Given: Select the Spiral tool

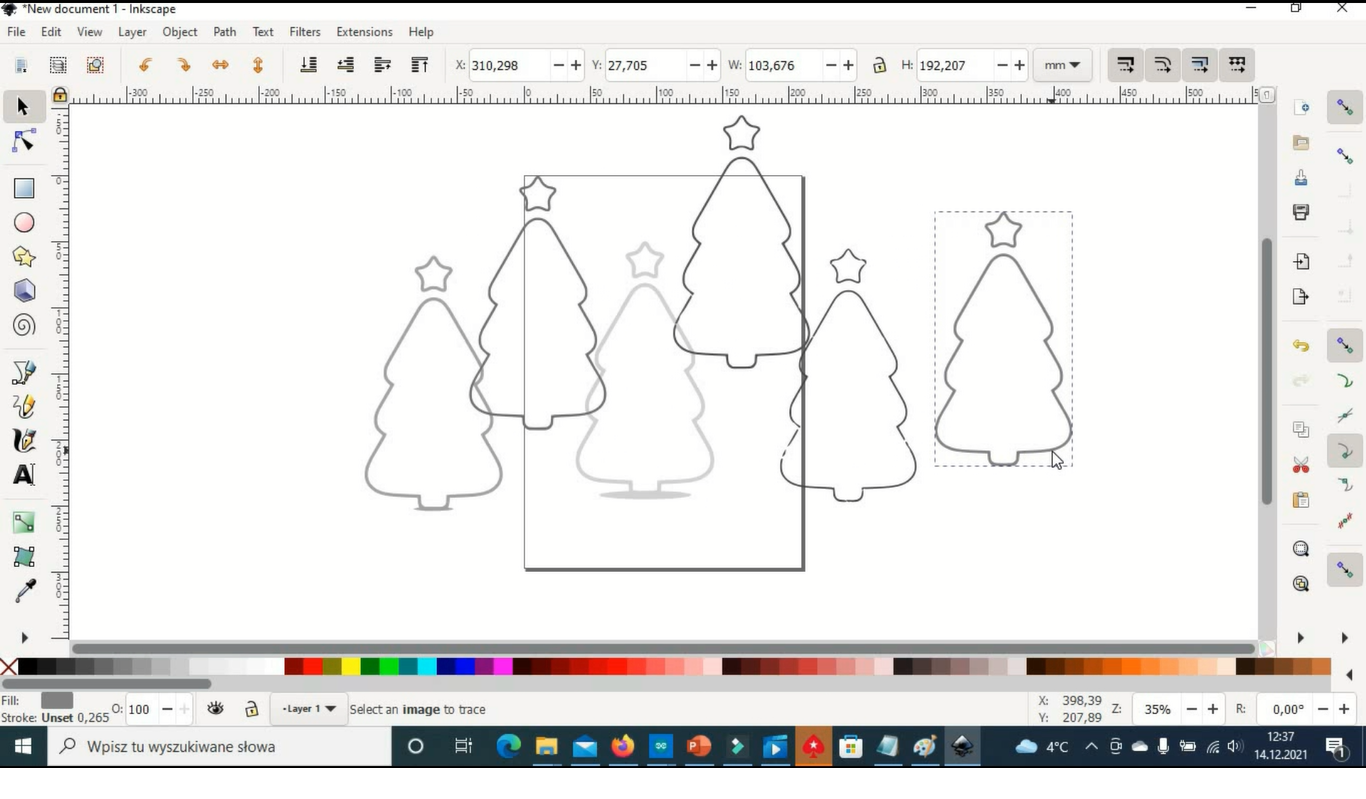Looking at the screenshot, I should (x=24, y=325).
